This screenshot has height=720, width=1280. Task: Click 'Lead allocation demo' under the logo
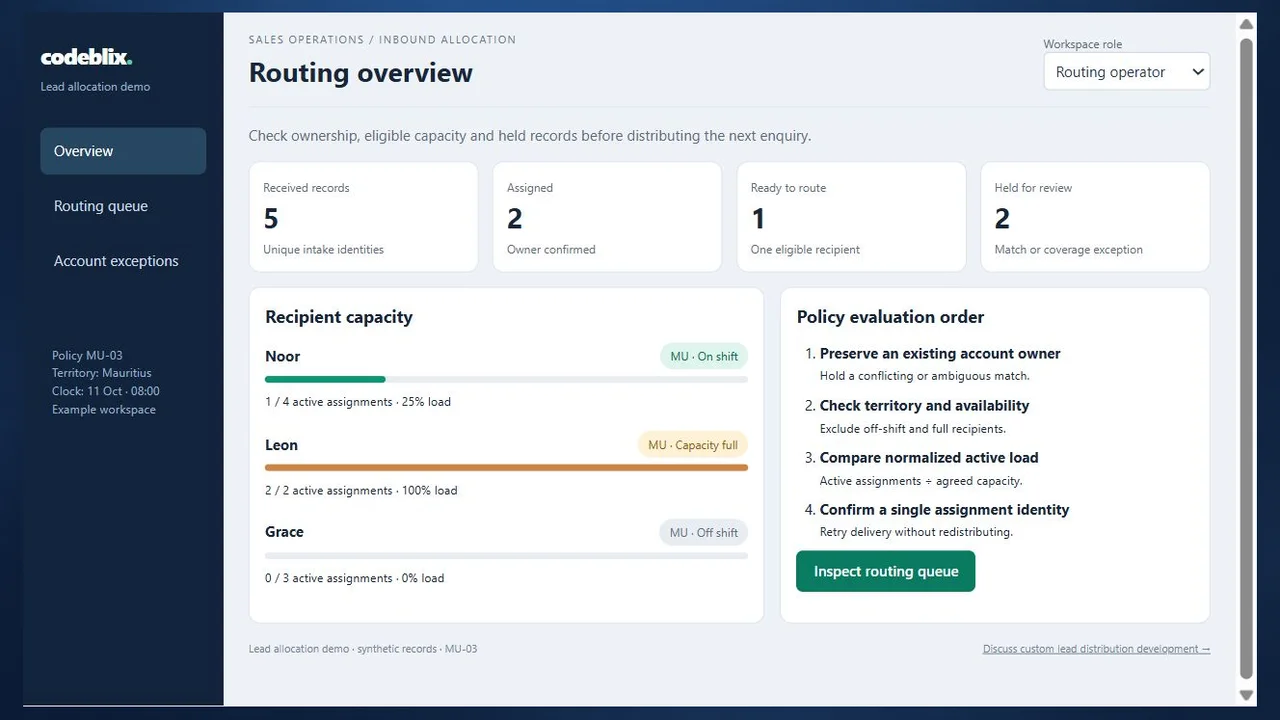[95, 87]
